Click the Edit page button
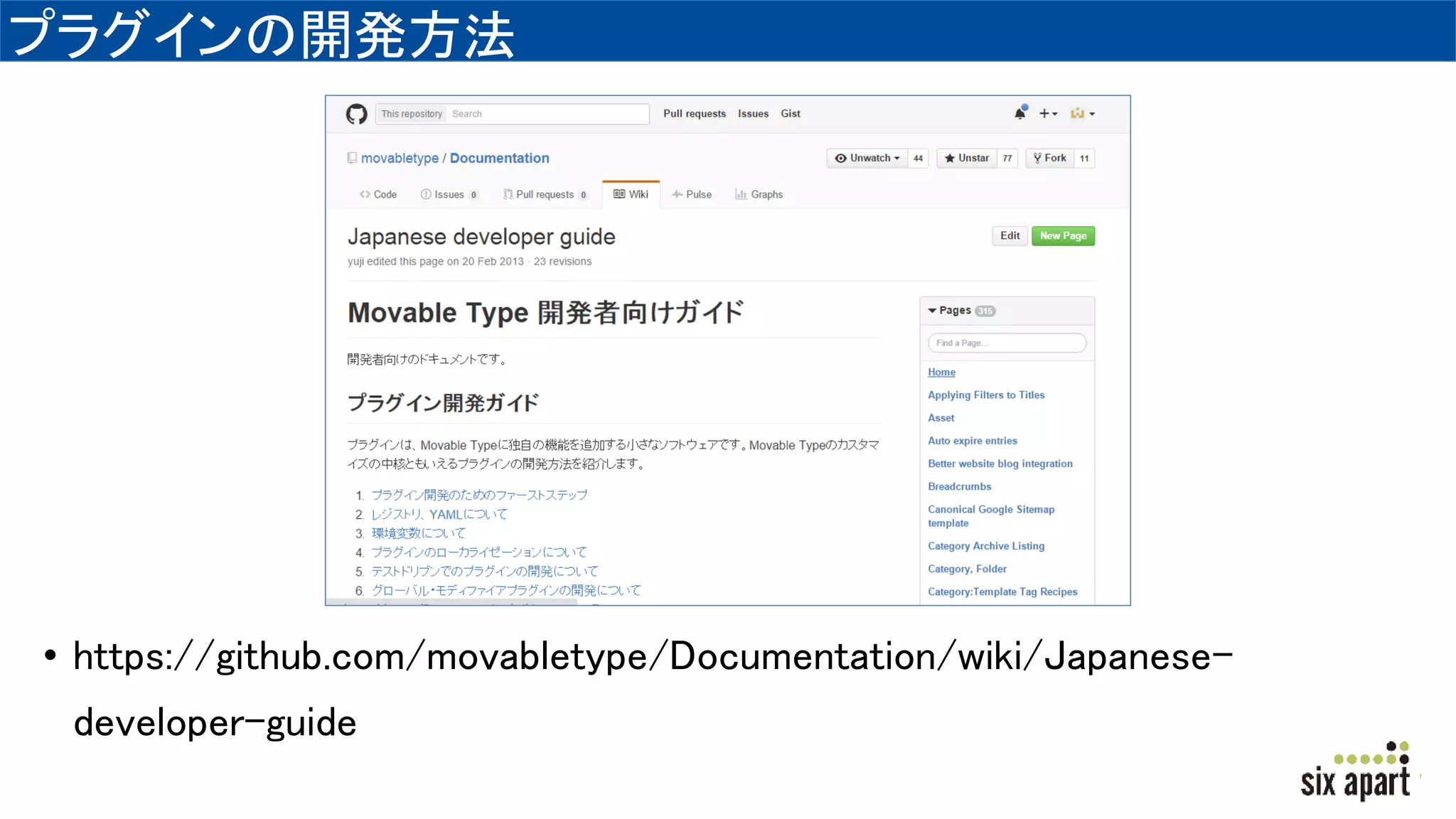 click(x=1010, y=236)
